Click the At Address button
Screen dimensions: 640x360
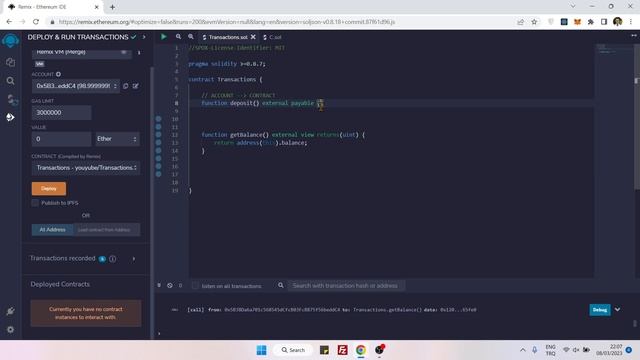pyautogui.click(x=52, y=230)
